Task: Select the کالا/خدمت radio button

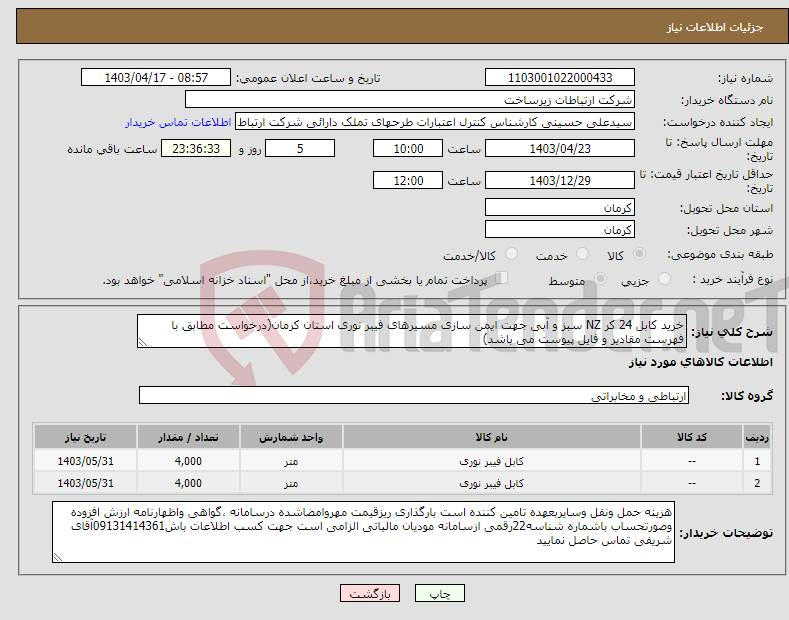Action: (511, 254)
